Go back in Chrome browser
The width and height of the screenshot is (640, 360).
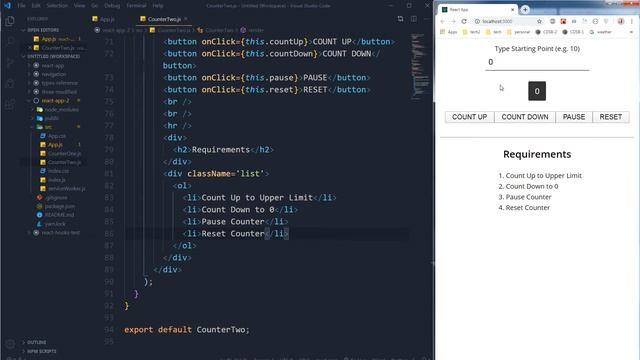point(442,21)
